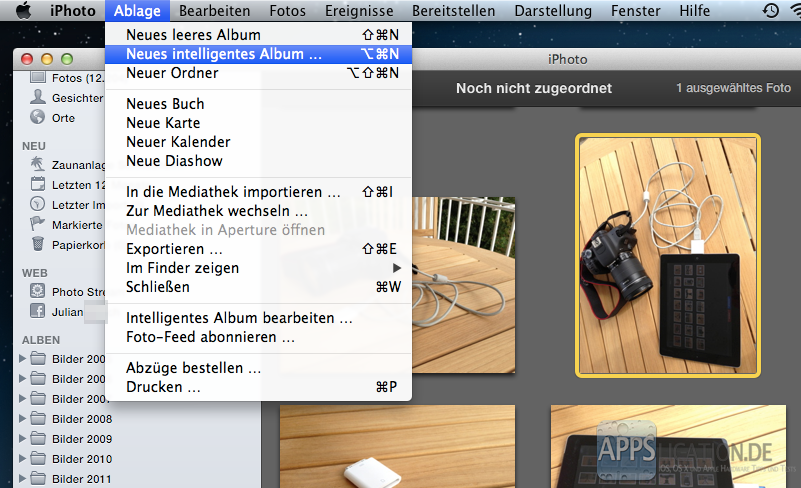
Task: Choose Zur Mediathek wechseln …
Action: pos(258,211)
